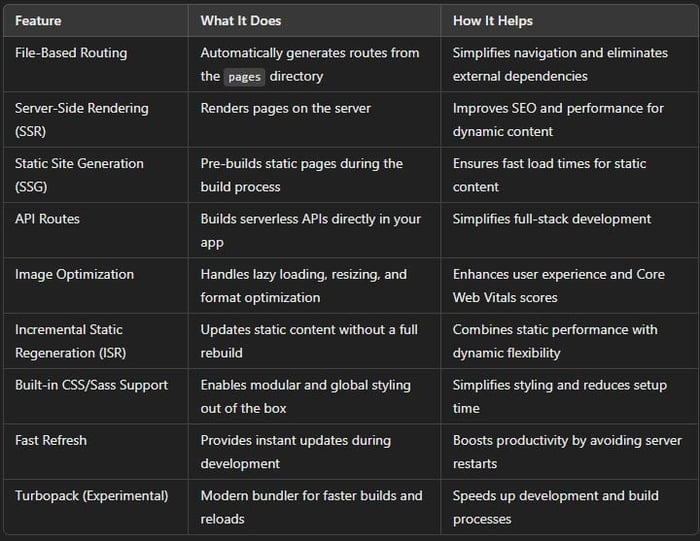Click the Image Optimization feature cell
The width and height of the screenshot is (700, 541).
point(96,286)
